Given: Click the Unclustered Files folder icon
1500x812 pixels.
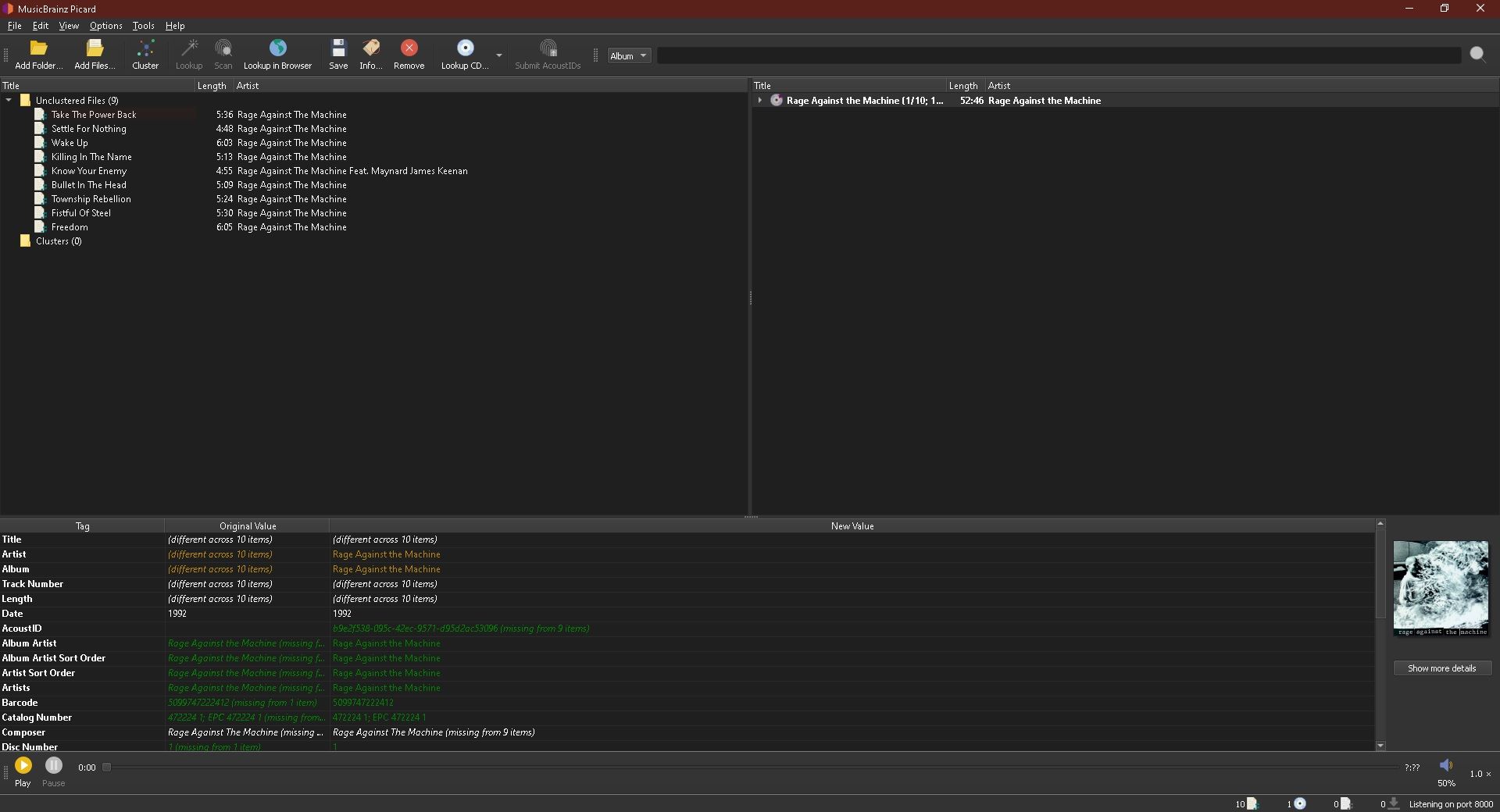Looking at the screenshot, I should click(25, 100).
